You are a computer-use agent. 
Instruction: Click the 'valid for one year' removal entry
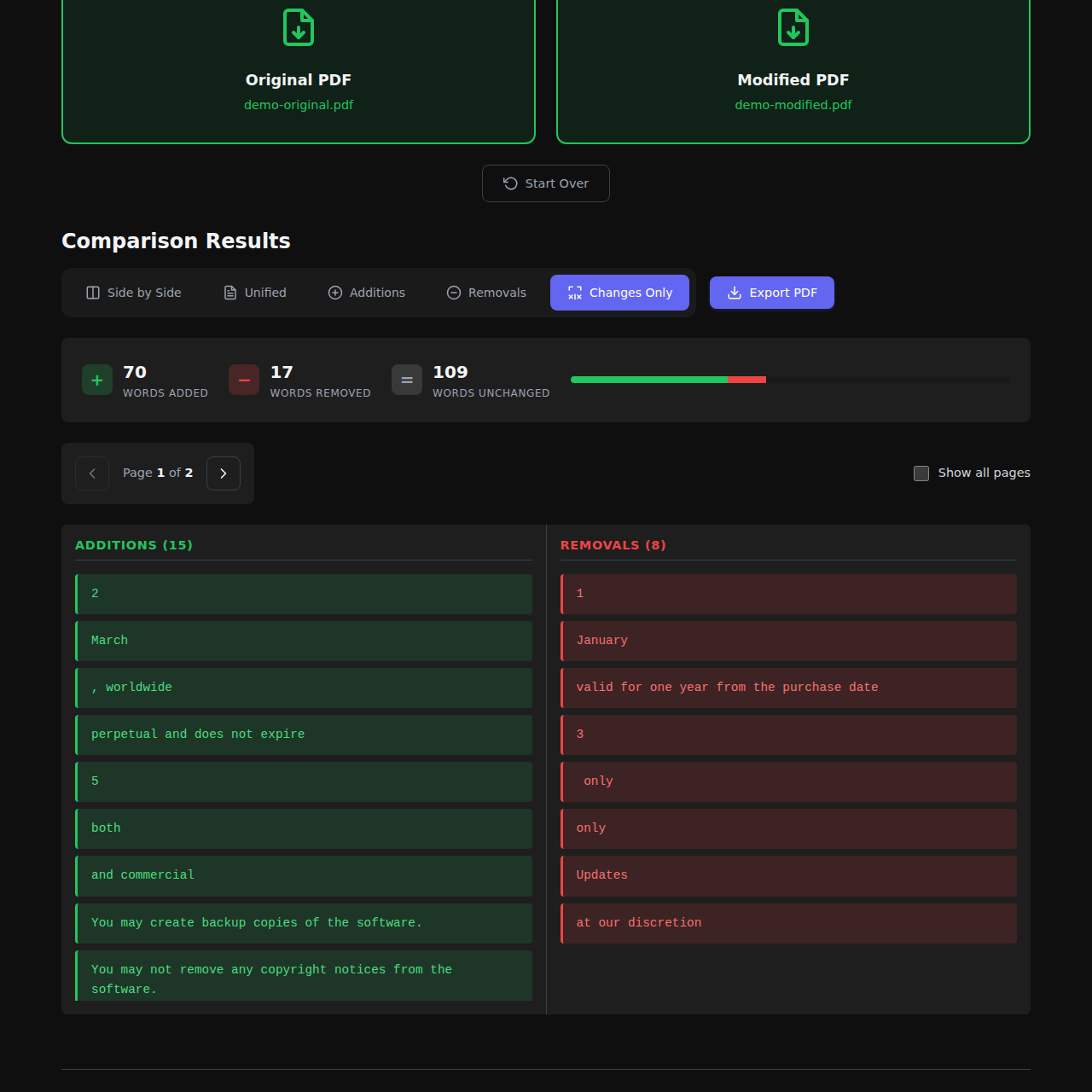point(788,688)
